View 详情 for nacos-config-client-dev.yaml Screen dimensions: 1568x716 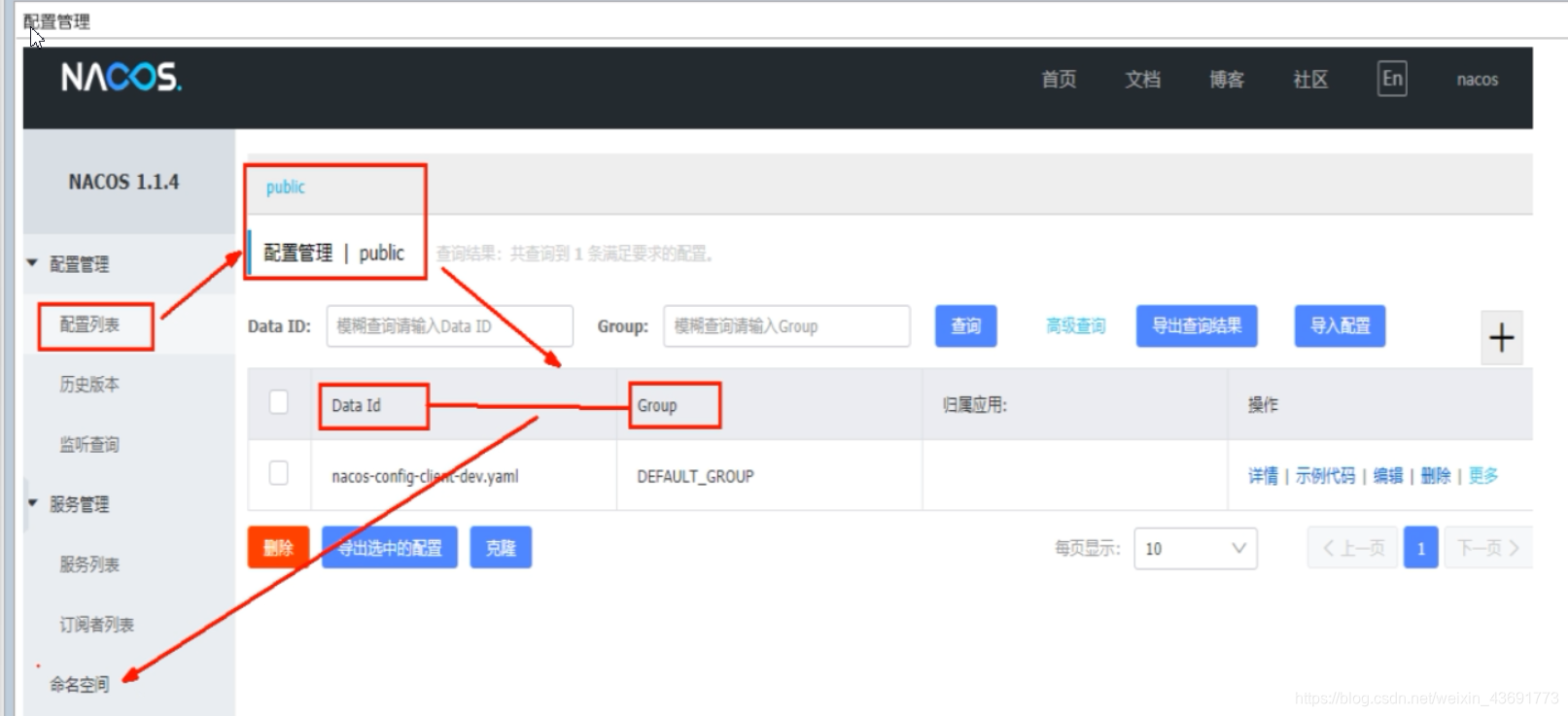pos(1263,476)
